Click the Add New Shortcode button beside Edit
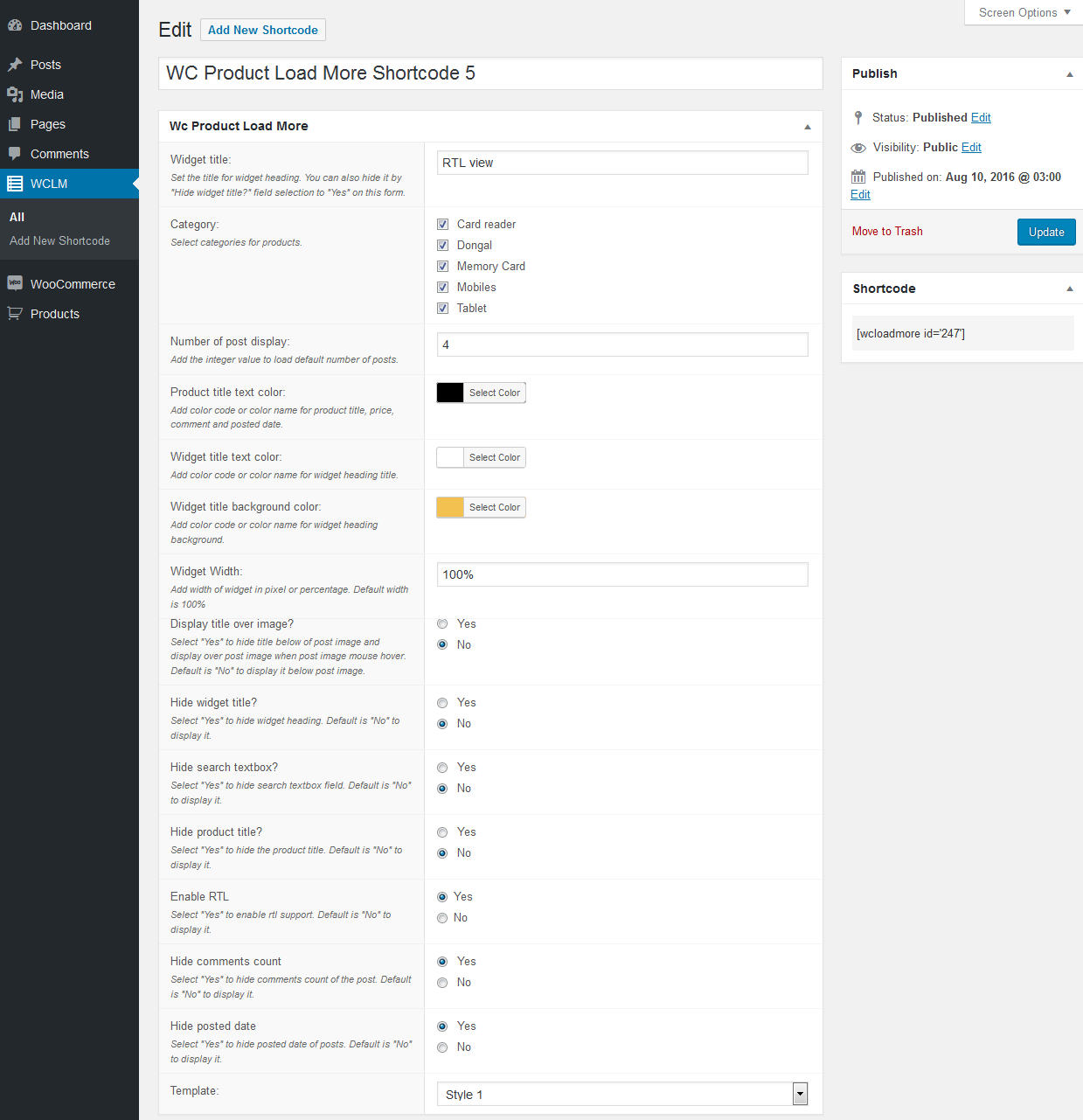 coord(262,30)
